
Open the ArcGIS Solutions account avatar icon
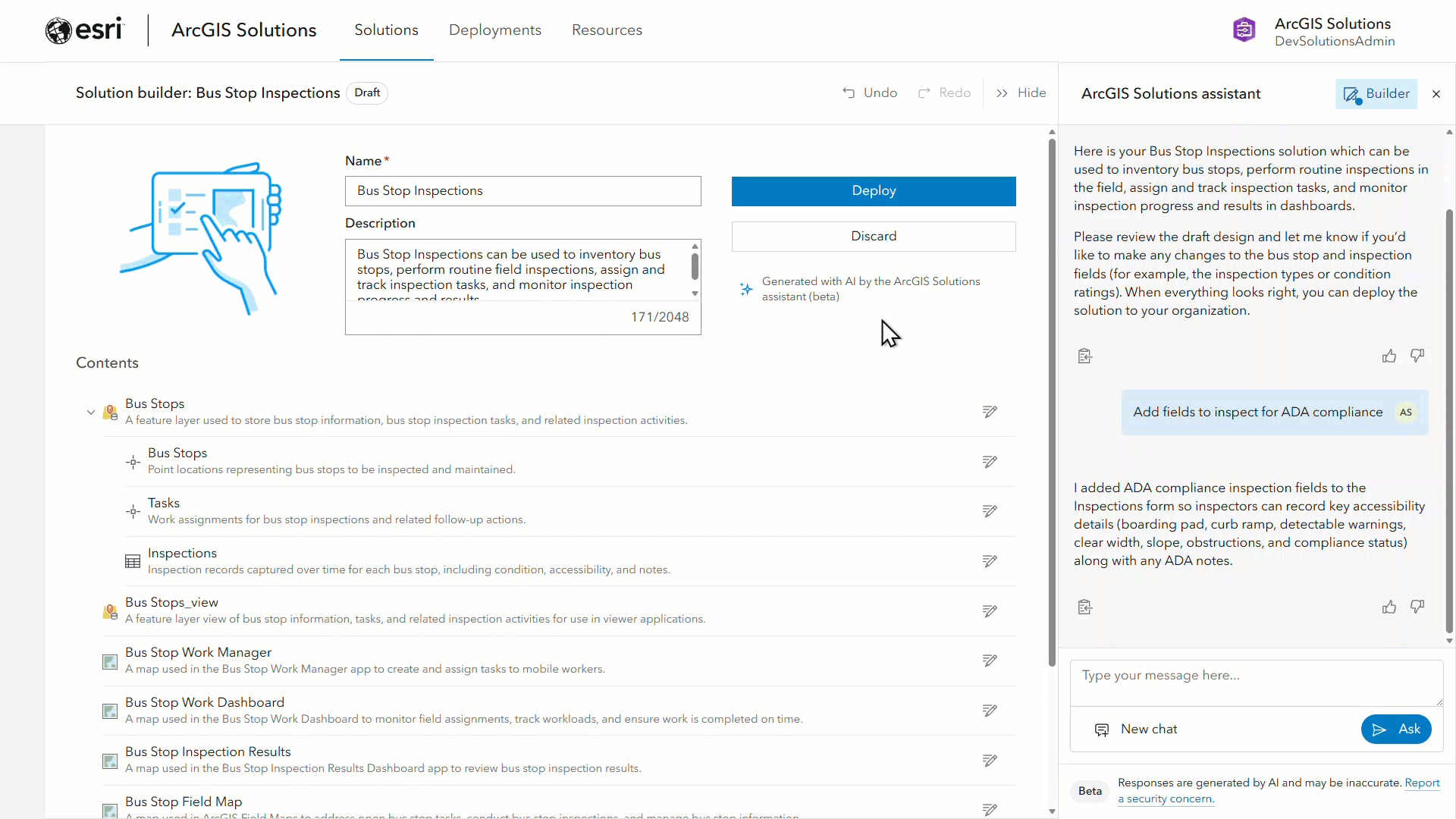[x=1244, y=30]
